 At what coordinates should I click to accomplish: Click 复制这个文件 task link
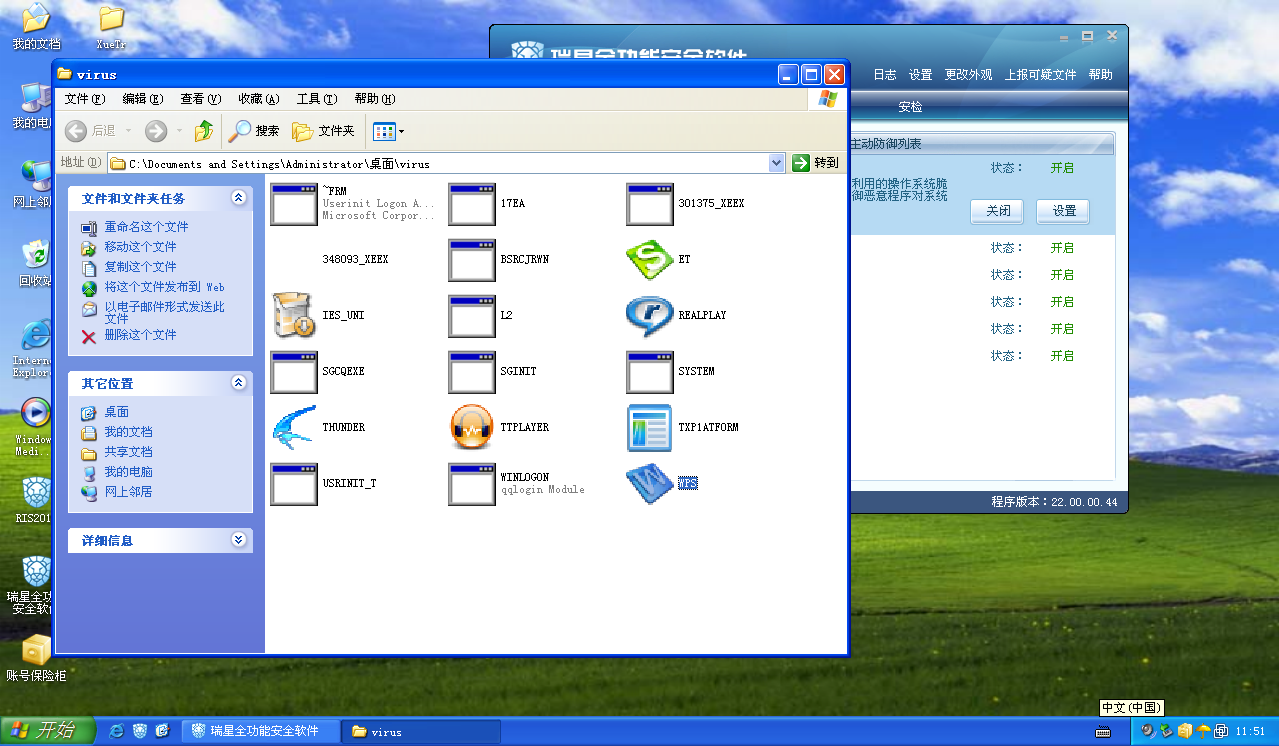coord(140,267)
